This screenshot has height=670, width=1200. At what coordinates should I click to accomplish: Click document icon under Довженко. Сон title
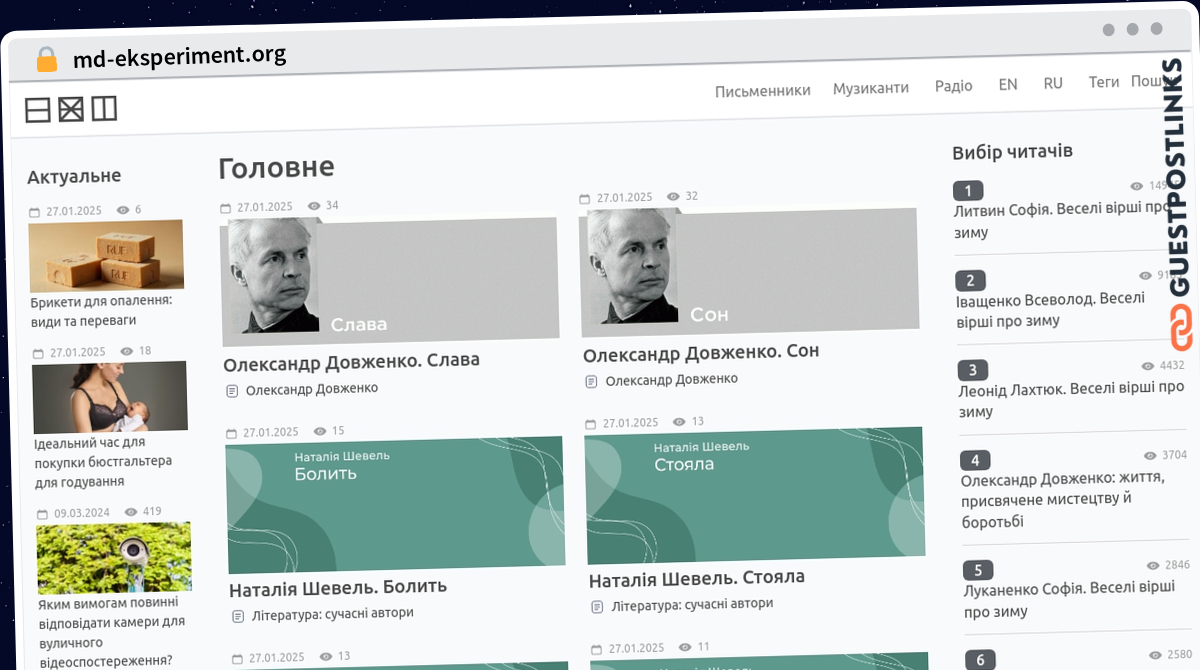point(591,381)
